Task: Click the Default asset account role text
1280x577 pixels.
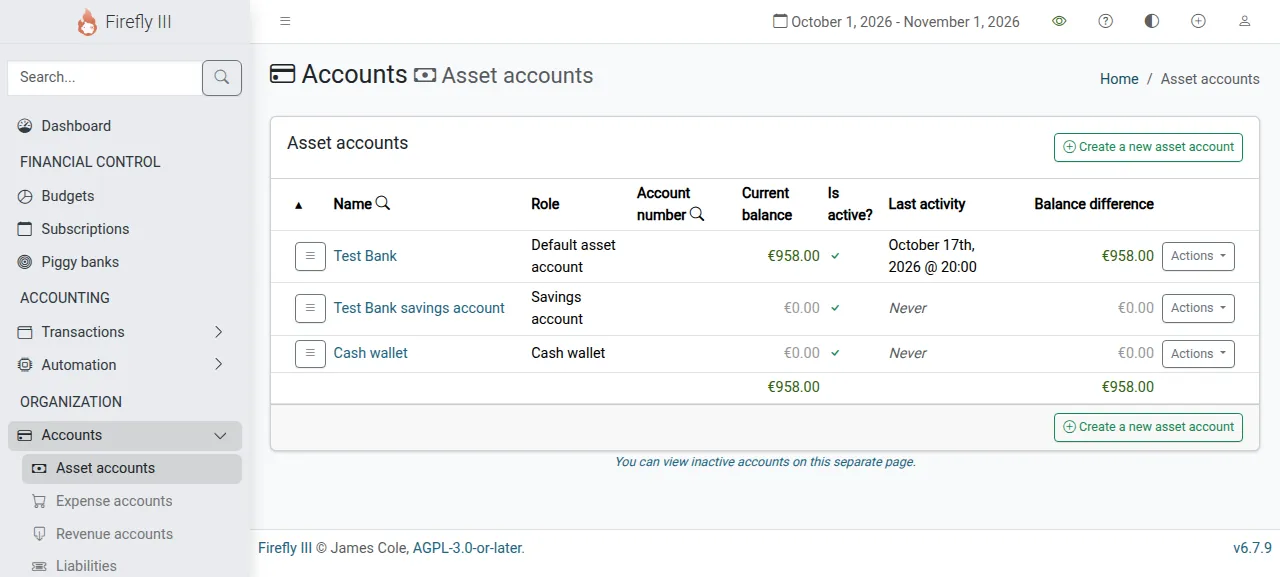Action: pos(574,256)
